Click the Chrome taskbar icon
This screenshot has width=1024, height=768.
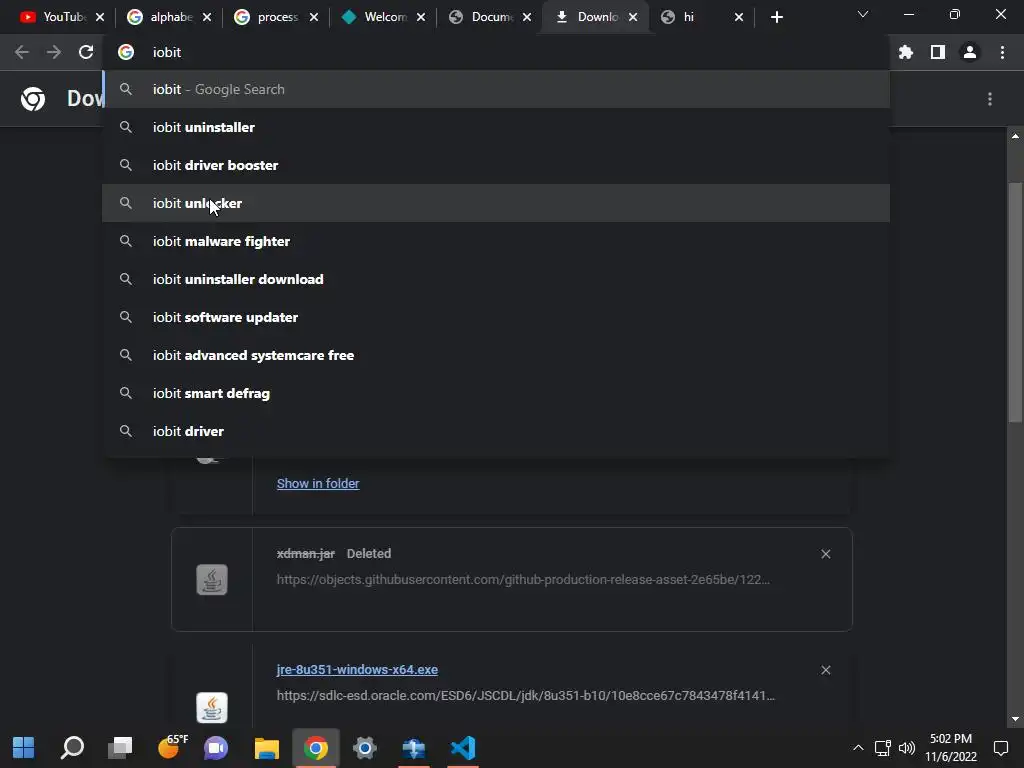315,748
